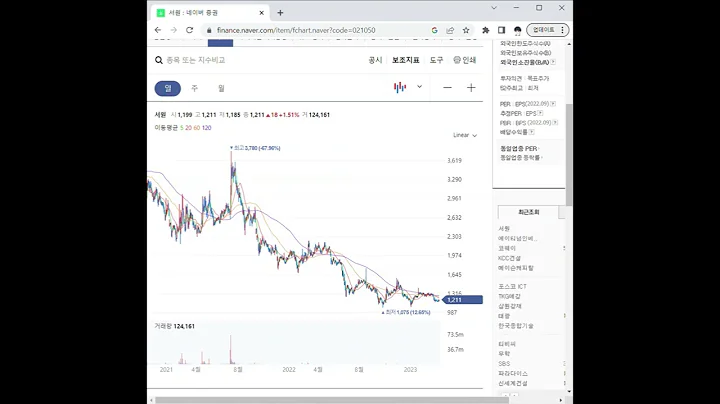Click the Google icon in address bar
The image size is (720, 404).
click(x=434, y=30)
